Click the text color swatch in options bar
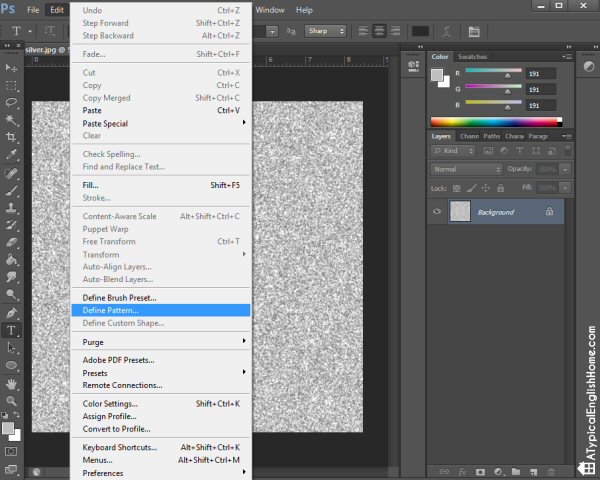 coord(420,31)
